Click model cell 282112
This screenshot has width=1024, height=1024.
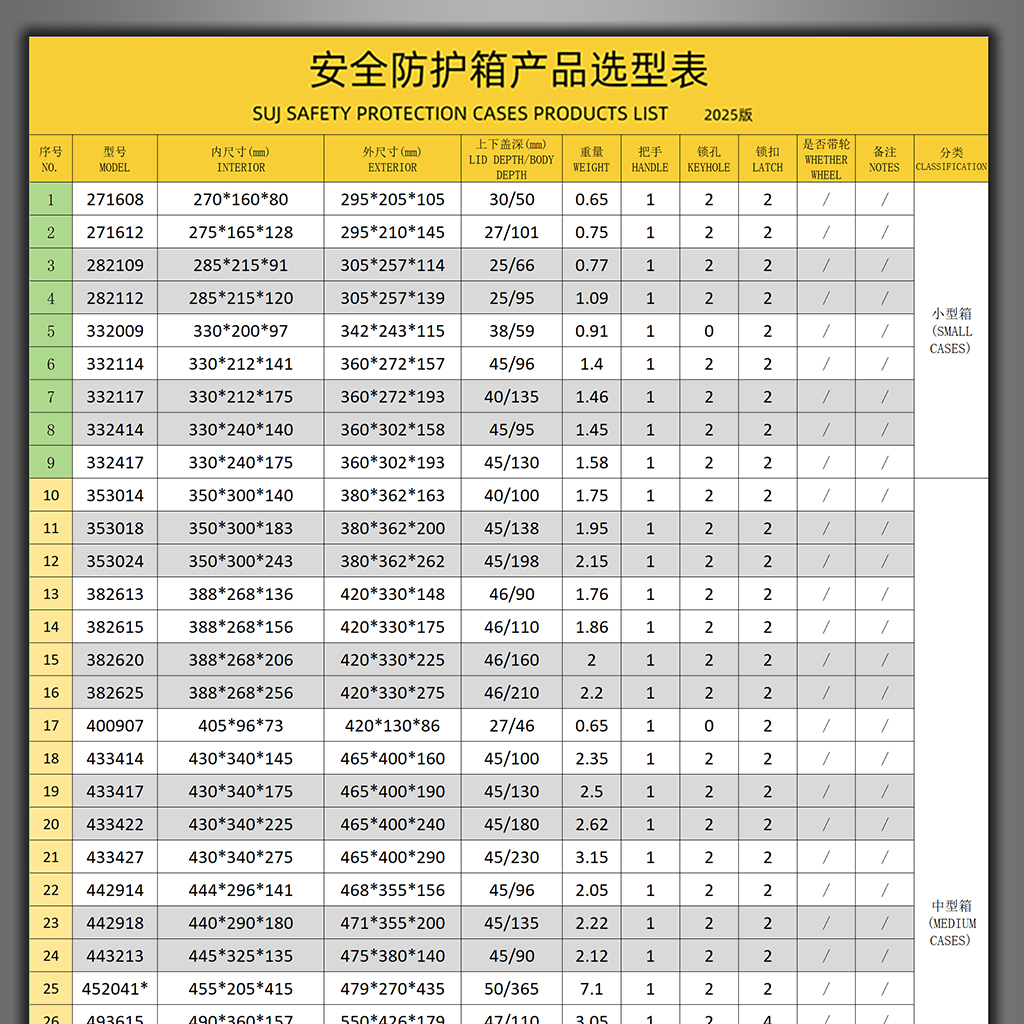[x=115, y=298]
